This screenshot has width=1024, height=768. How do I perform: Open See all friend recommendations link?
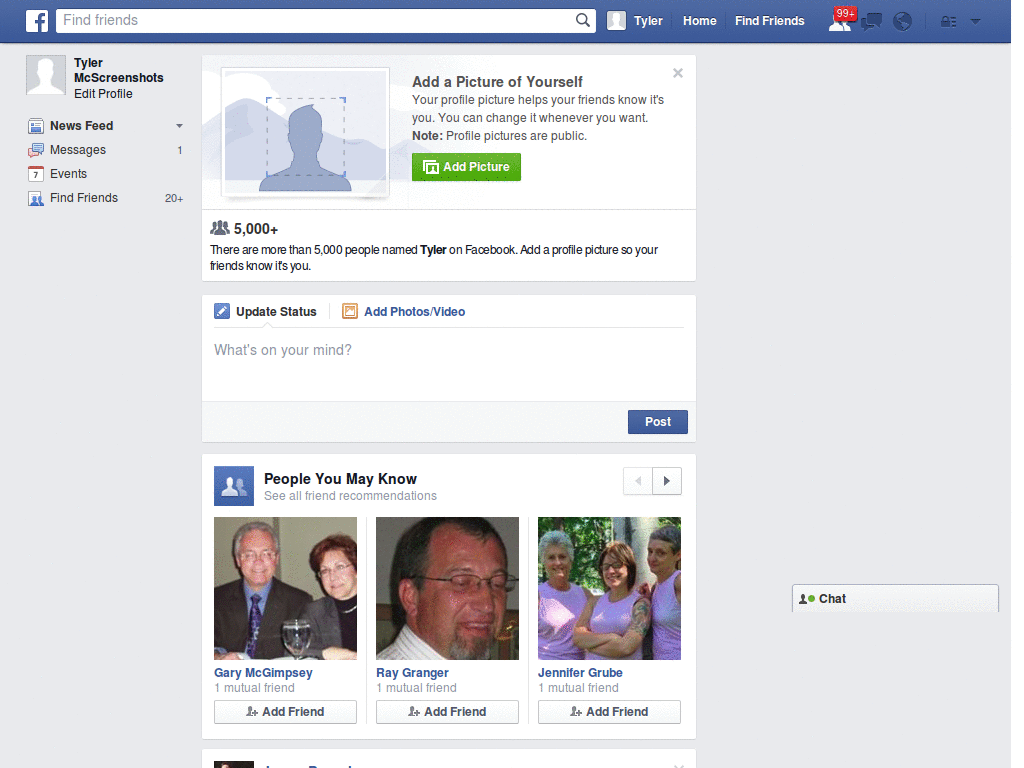tap(350, 496)
